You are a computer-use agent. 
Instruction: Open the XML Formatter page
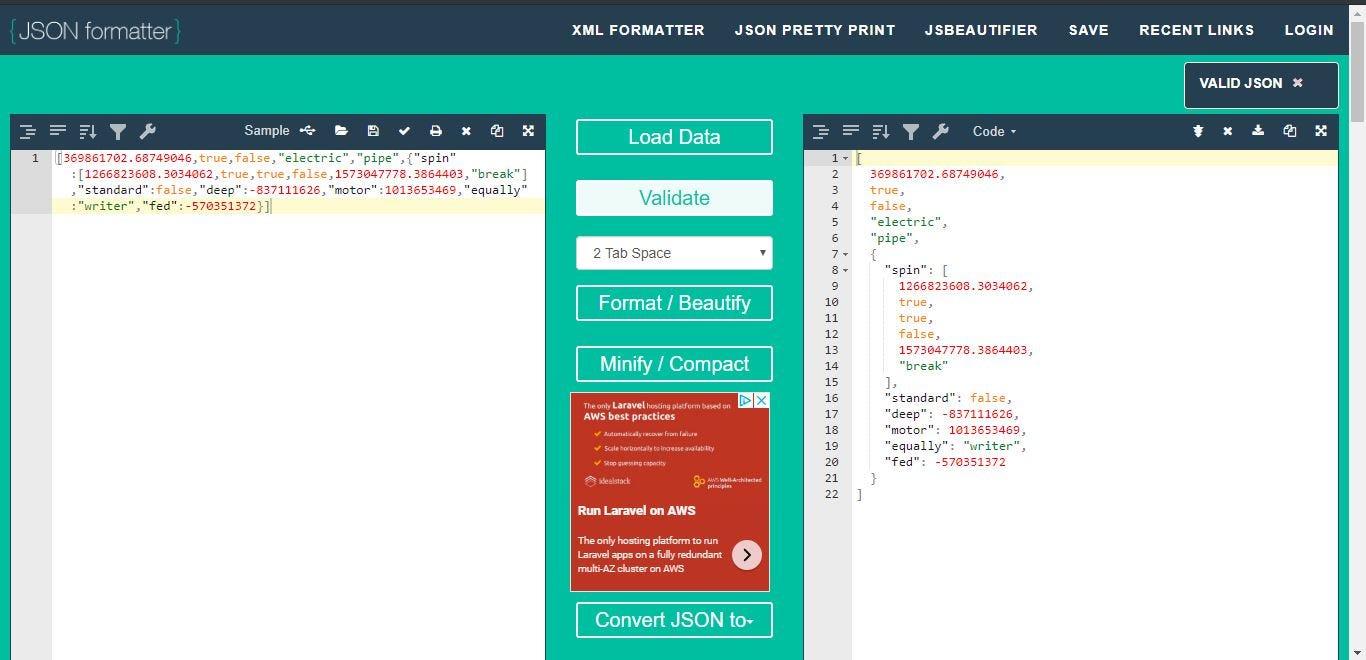(638, 30)
